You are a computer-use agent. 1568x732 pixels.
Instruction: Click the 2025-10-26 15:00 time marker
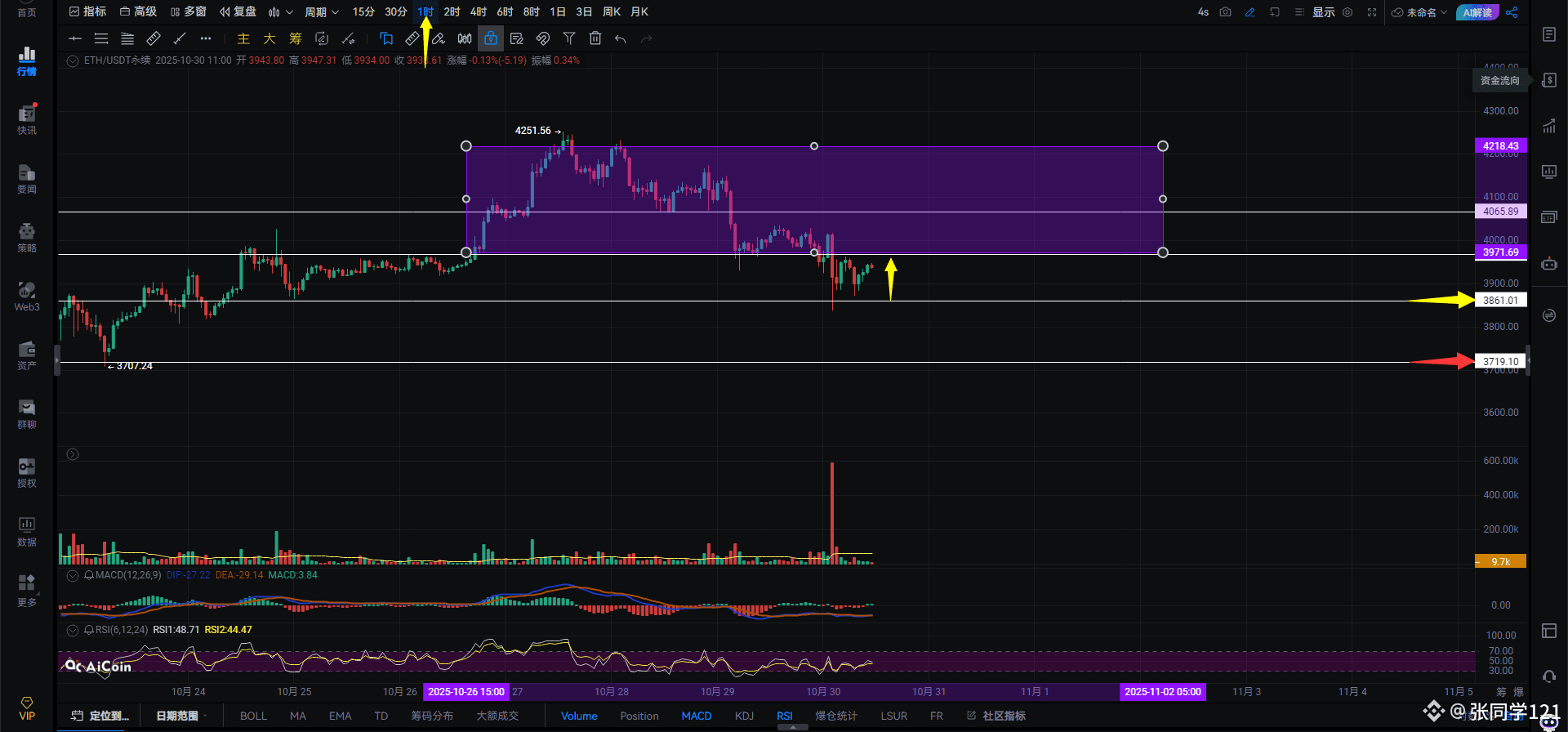tap(466, 692)
